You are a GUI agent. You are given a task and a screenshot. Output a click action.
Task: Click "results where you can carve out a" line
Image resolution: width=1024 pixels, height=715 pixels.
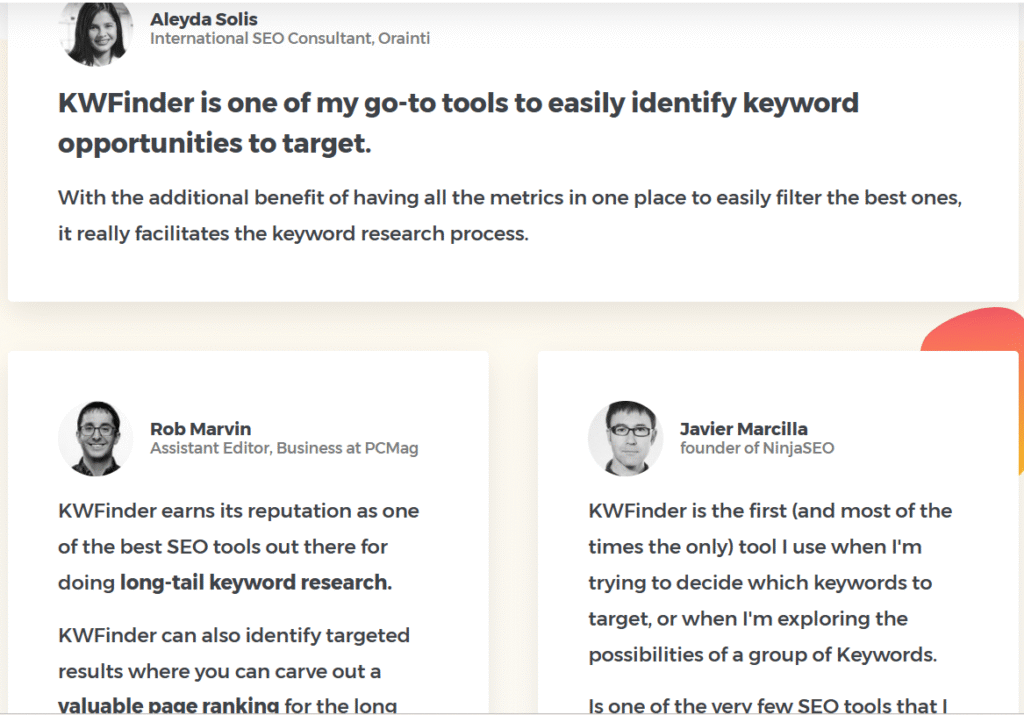point(219,671)
